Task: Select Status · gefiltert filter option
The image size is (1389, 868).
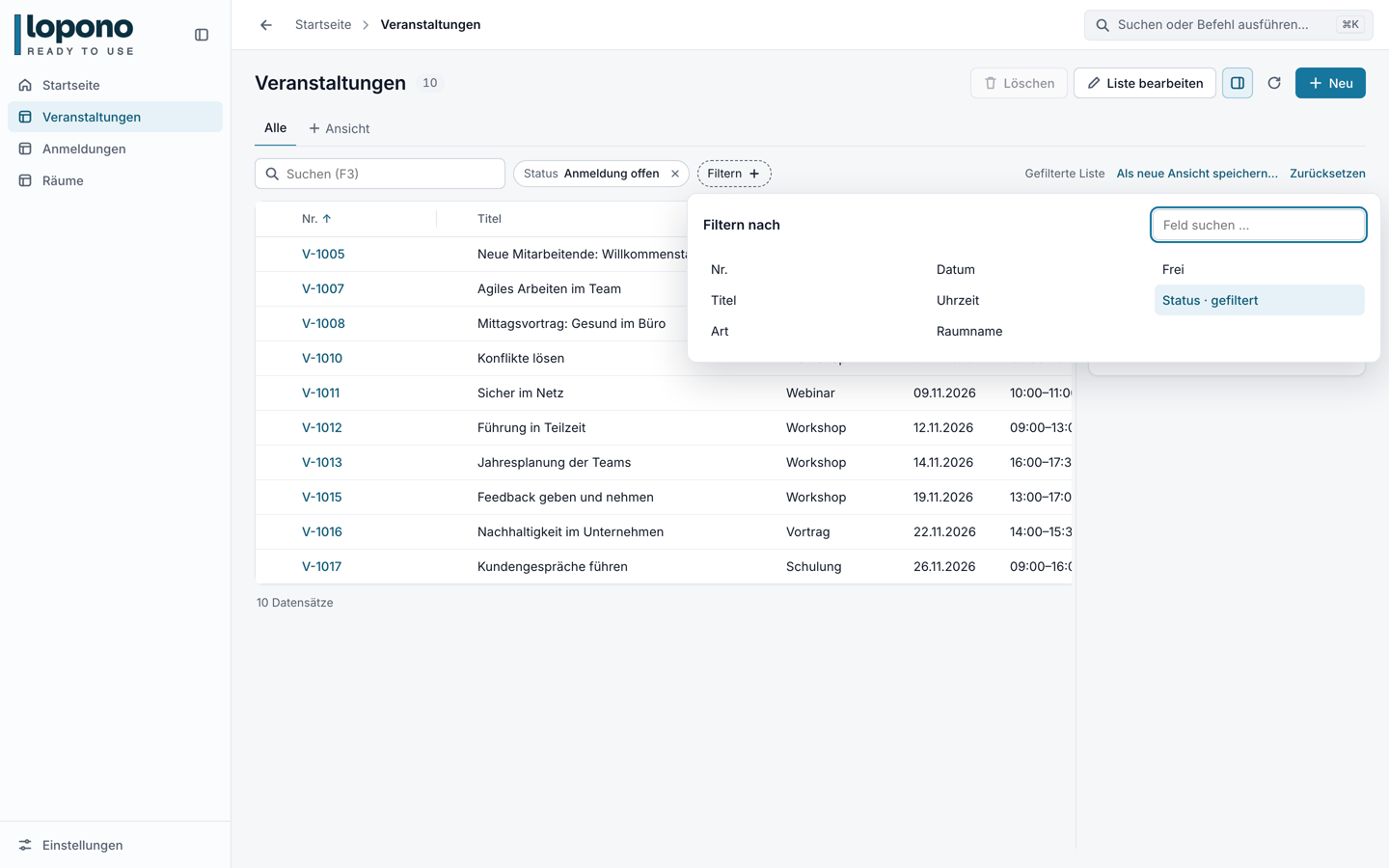Action: tap(1260, 300)
